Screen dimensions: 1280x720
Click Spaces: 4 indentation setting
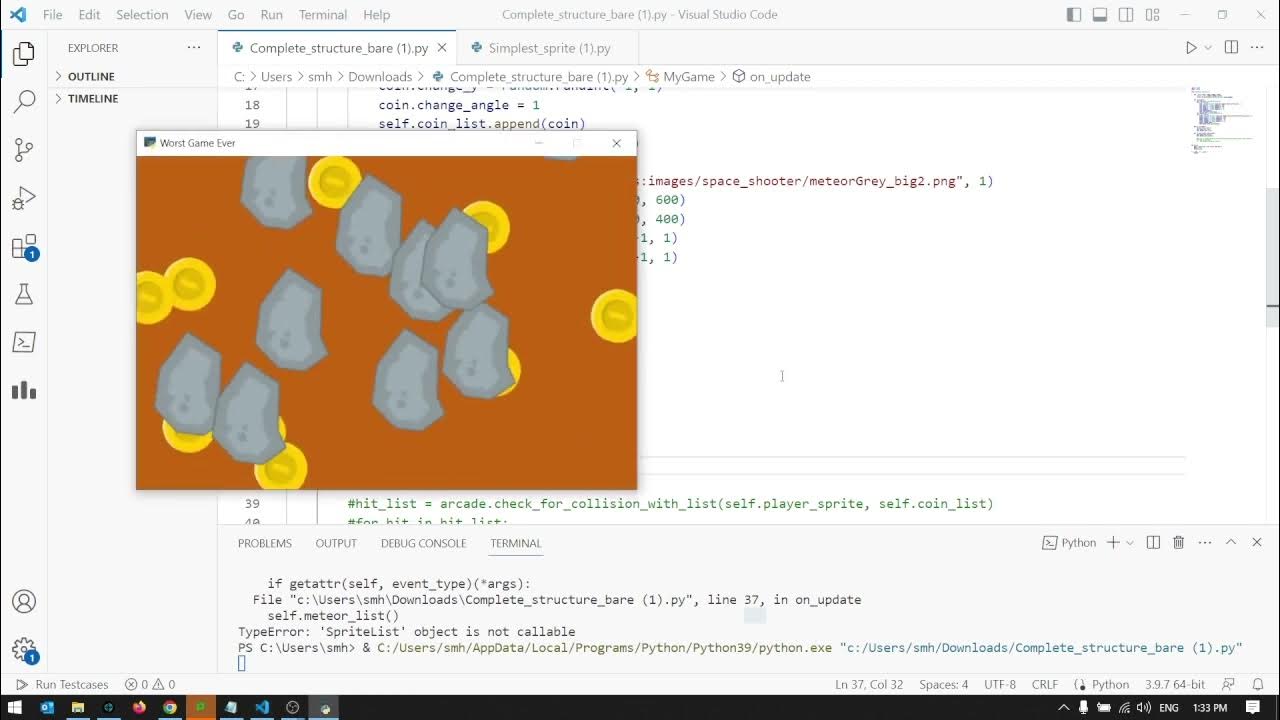click(944, 685)
